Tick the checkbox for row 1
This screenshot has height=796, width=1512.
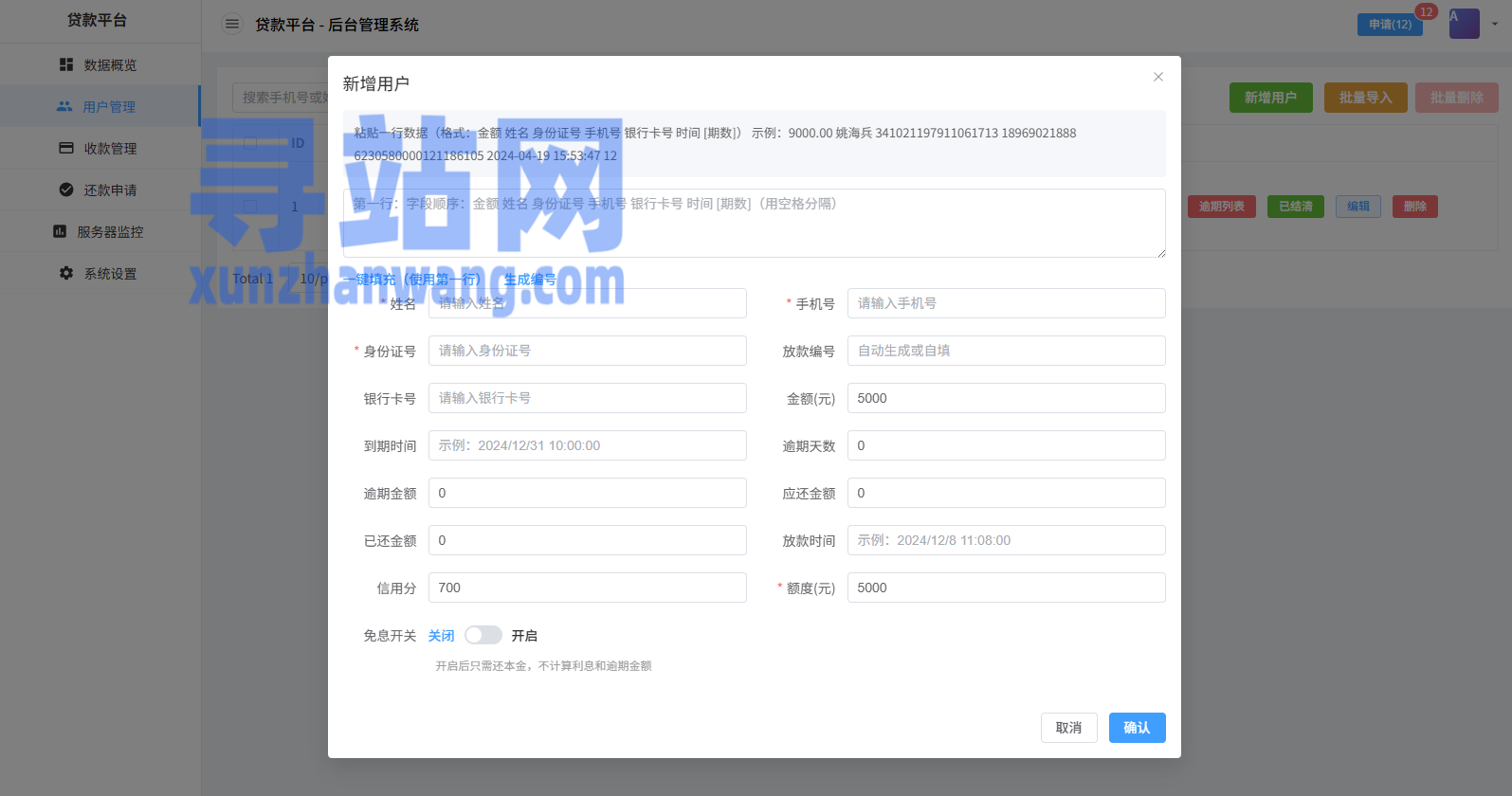250,207
